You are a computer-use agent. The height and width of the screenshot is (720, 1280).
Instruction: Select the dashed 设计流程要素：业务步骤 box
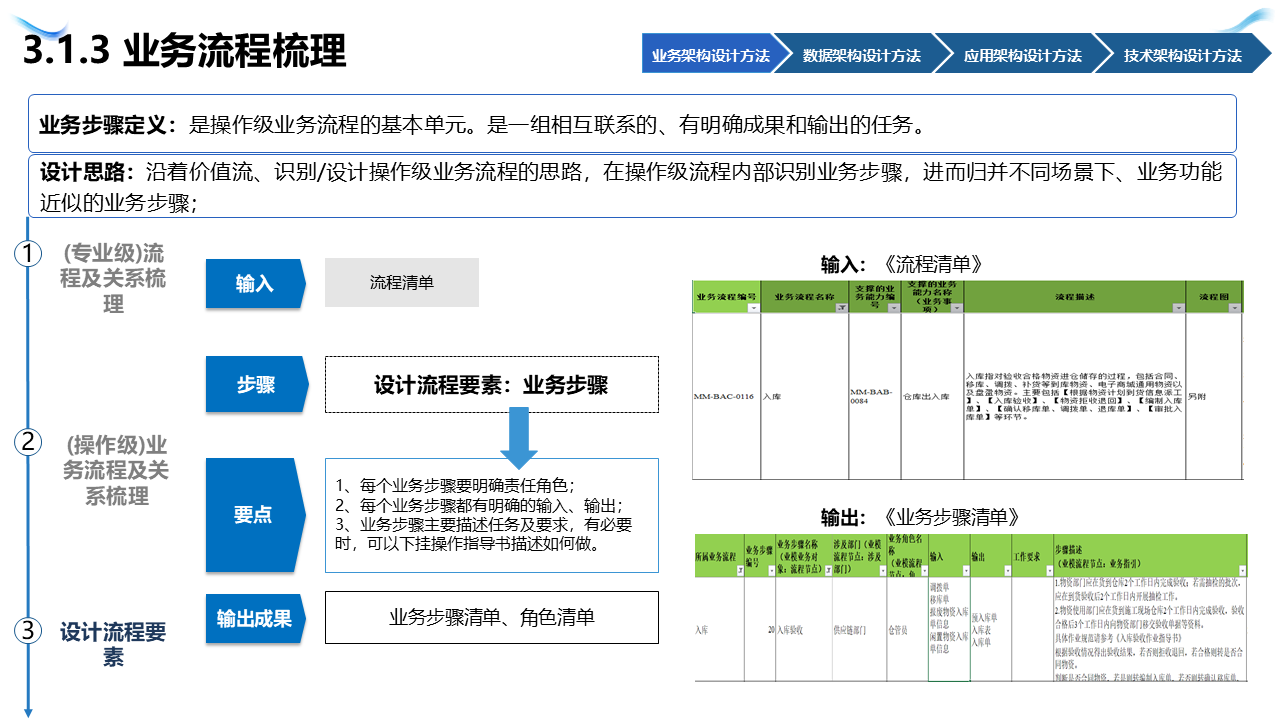click(x=492, y=384)
